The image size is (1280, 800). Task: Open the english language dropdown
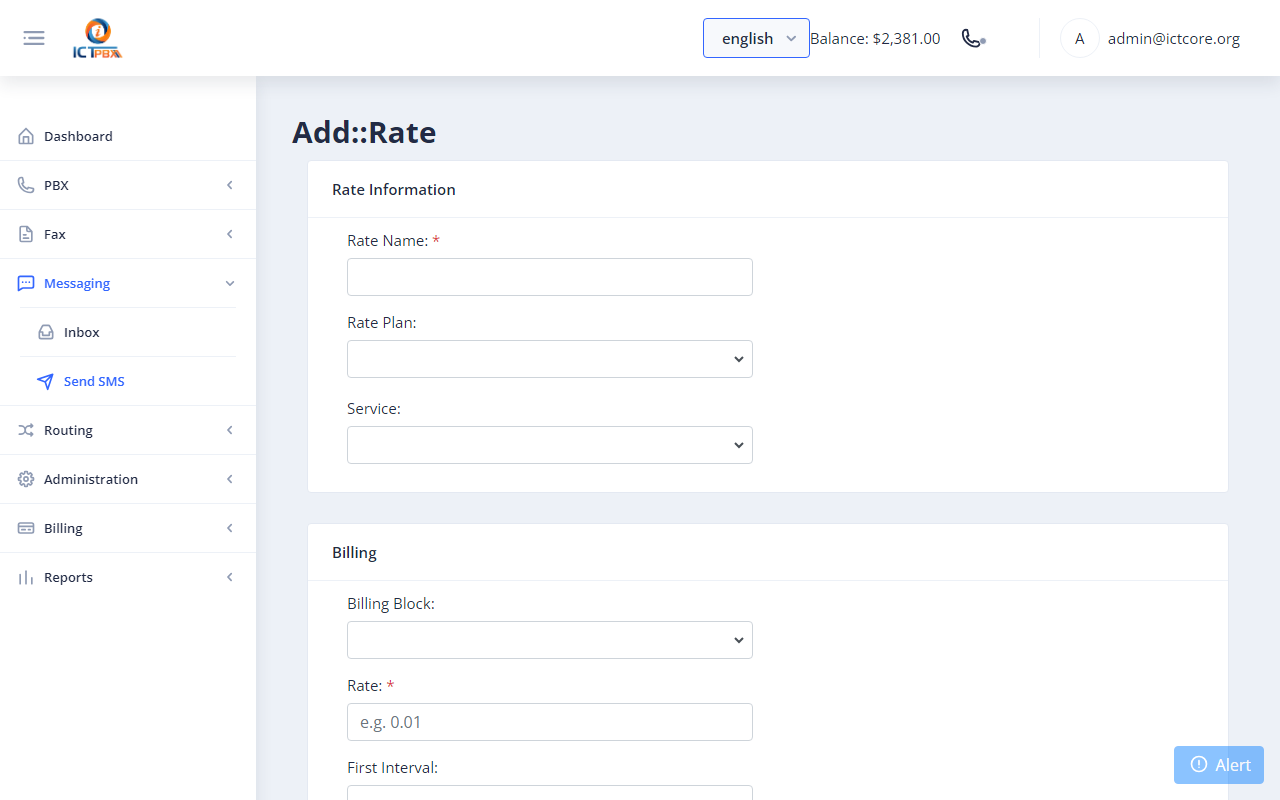[x=756, y=38]
